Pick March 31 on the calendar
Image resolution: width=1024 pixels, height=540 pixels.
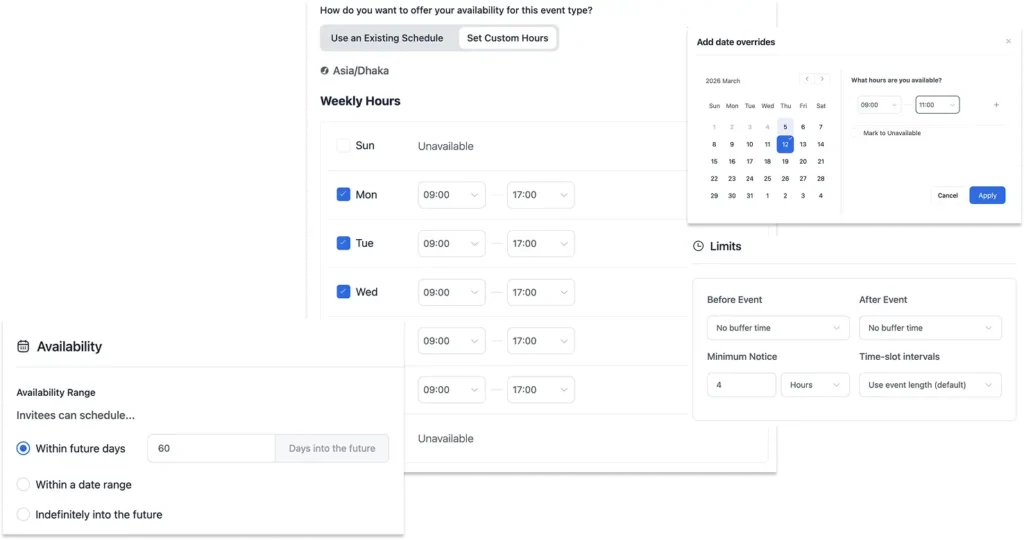click(750, 196)
